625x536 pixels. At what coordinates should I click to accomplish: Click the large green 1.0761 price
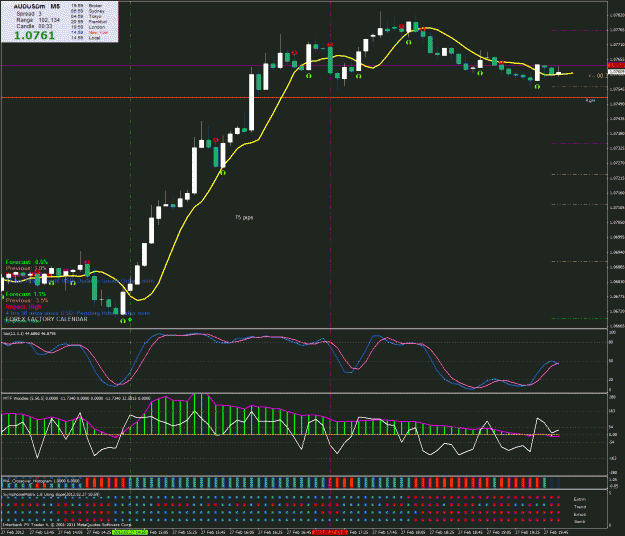tap(34, 35)
